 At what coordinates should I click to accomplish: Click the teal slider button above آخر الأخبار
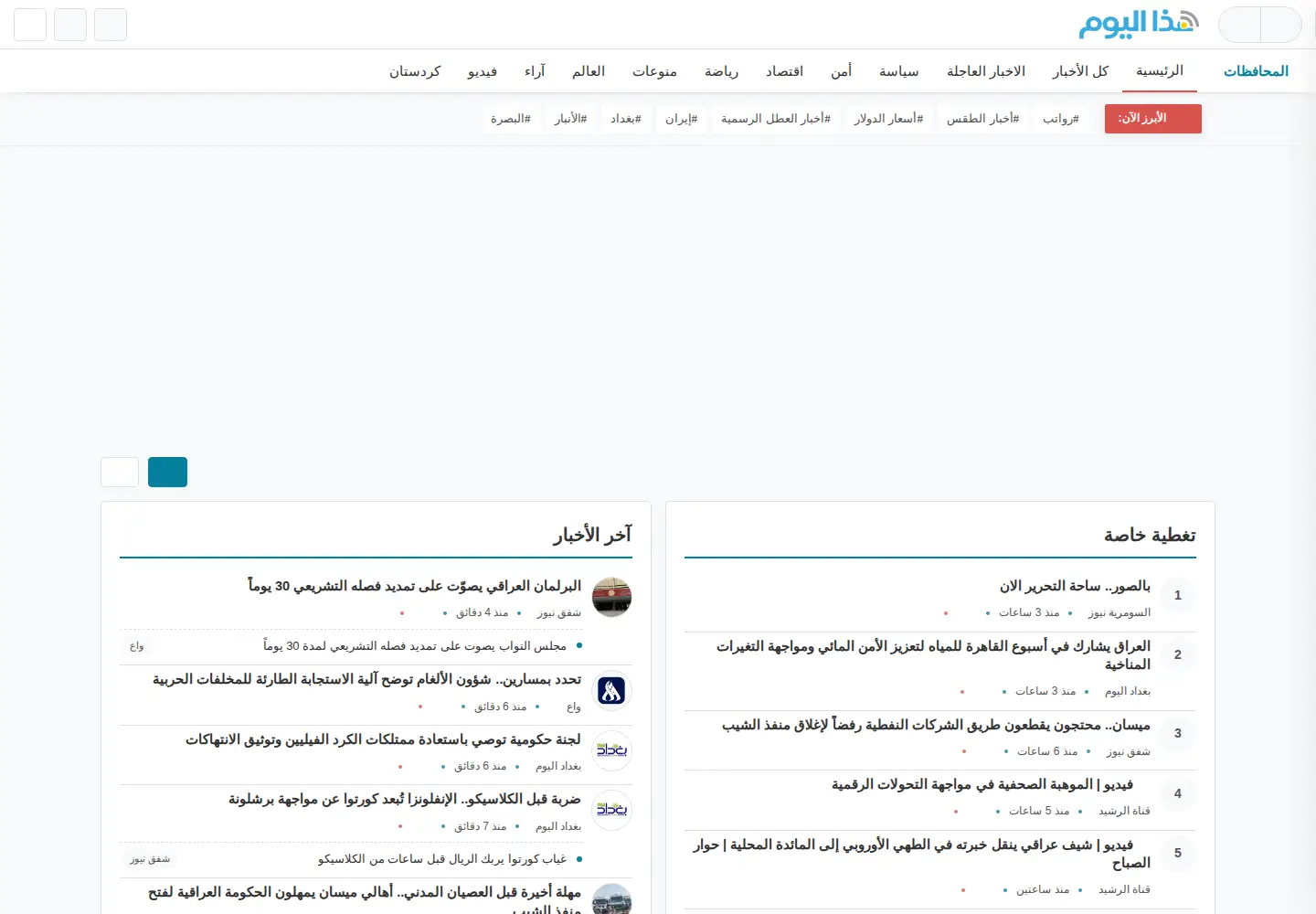(167, 472)
